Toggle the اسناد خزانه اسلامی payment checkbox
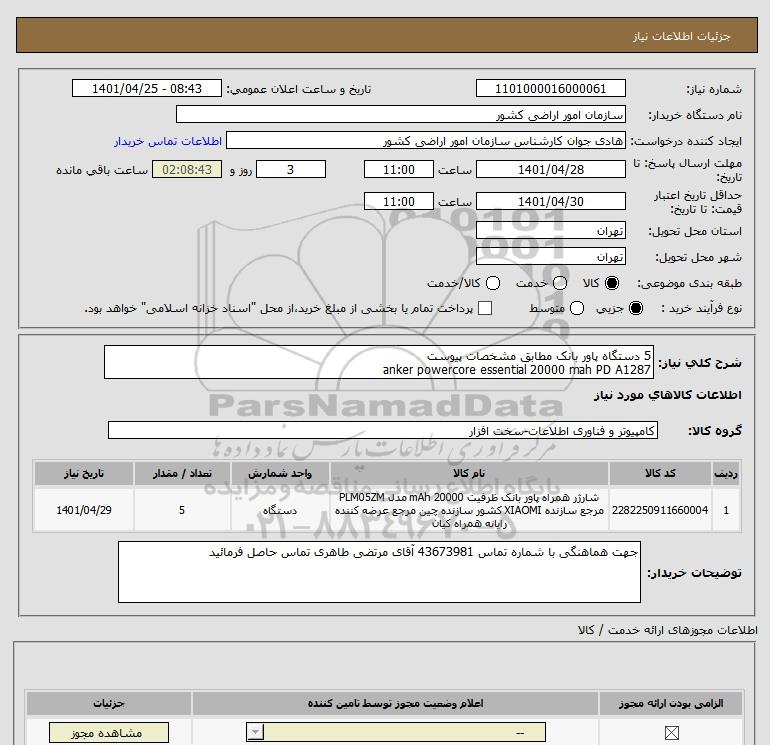Viewport: 770px width, 745px height. click(x=485, y=308)
